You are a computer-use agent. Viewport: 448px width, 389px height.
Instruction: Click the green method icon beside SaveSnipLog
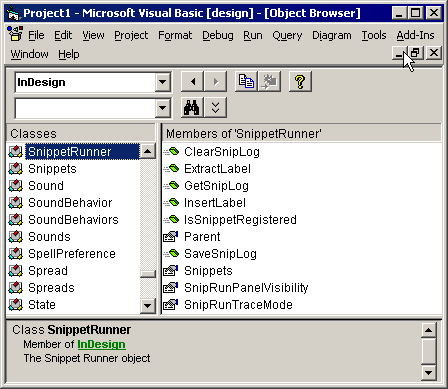[171, 254]
